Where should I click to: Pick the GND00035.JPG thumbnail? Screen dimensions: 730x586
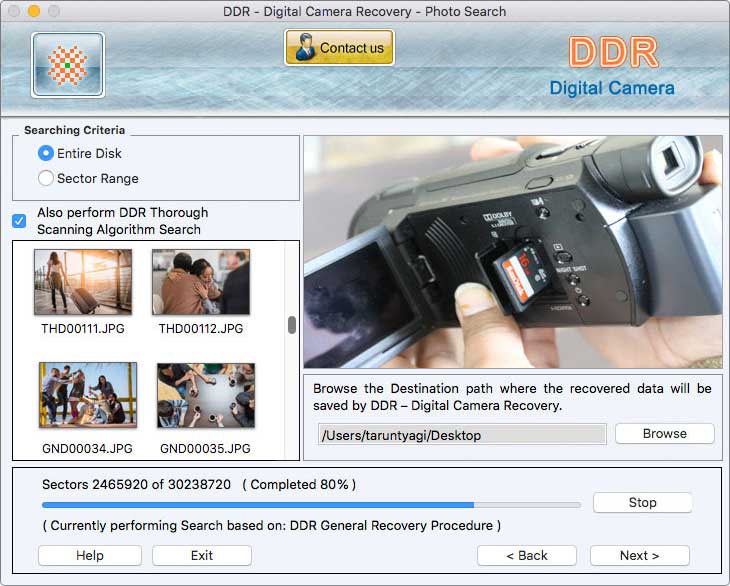point(206,395)
